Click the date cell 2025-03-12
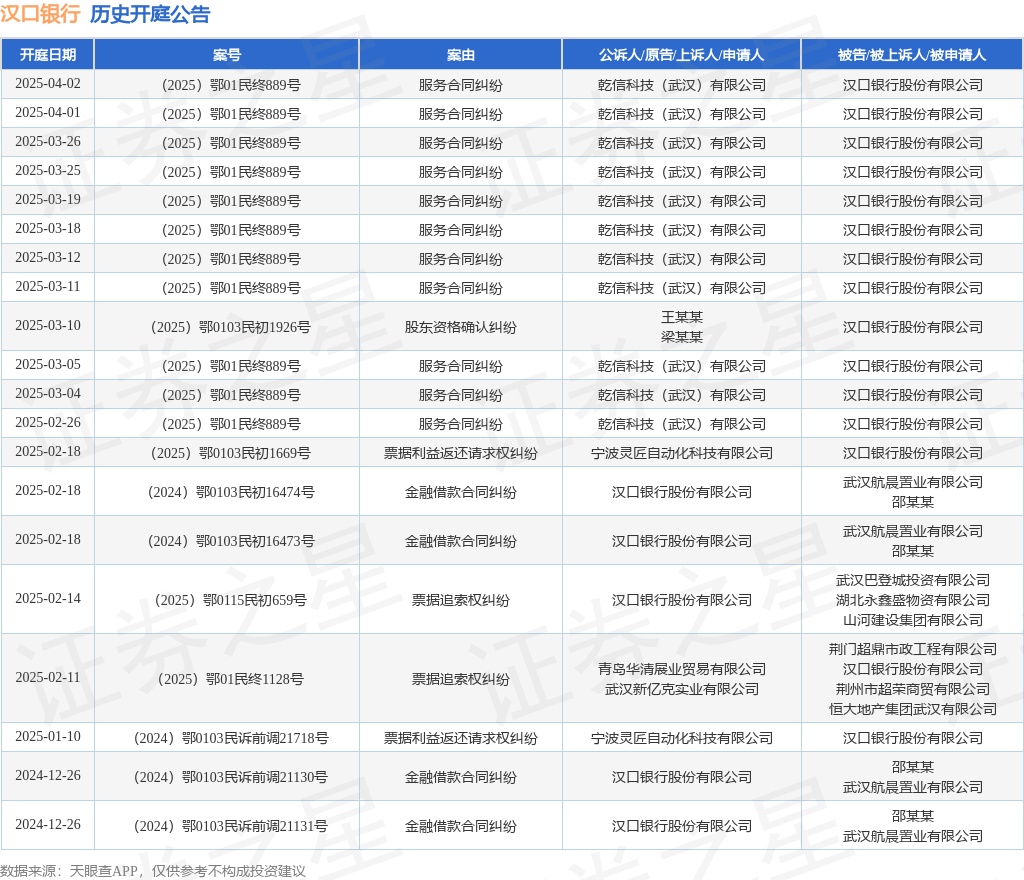 pyautogui.click(x=48, y=257)
